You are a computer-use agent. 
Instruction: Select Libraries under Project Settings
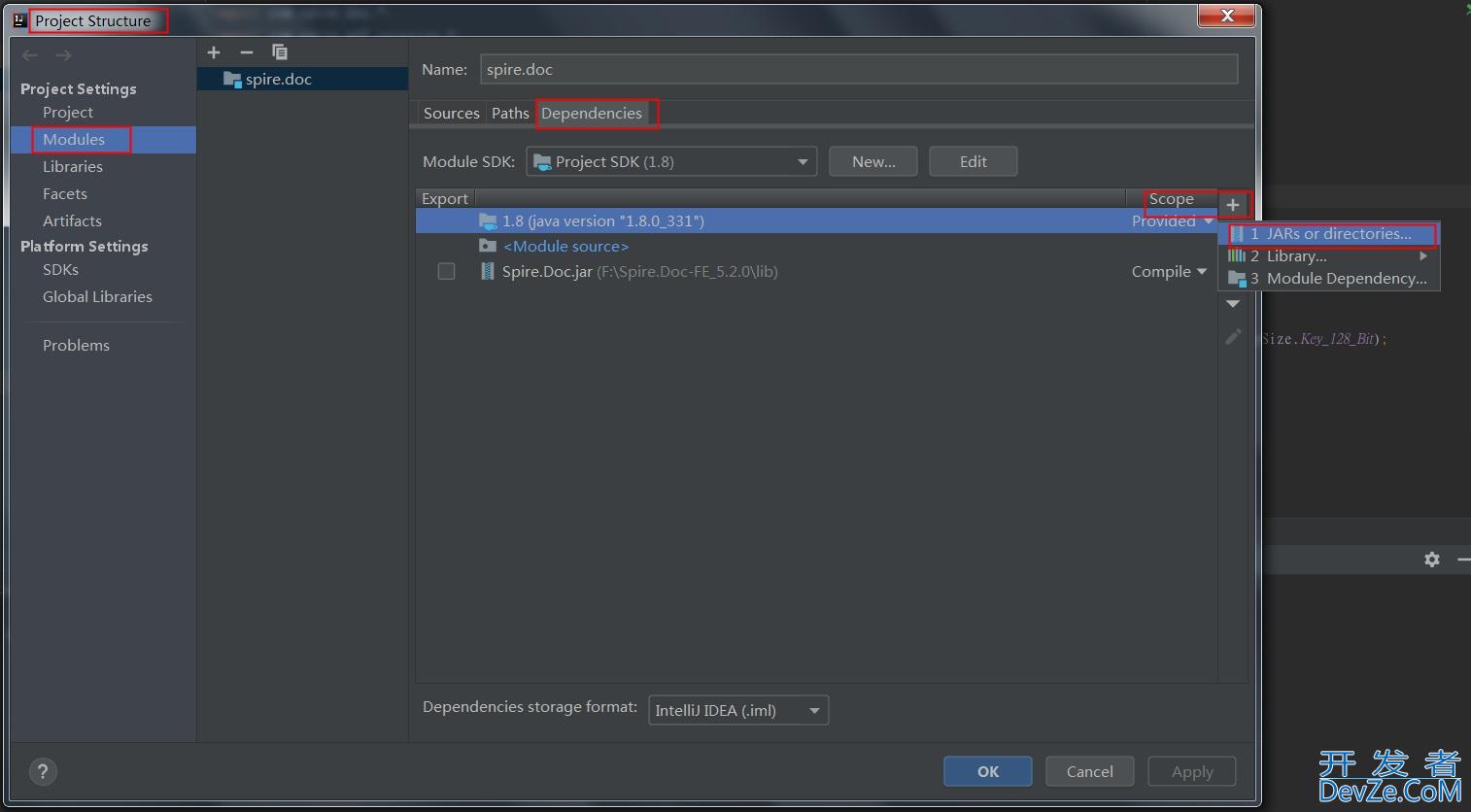tap(73, 167)
